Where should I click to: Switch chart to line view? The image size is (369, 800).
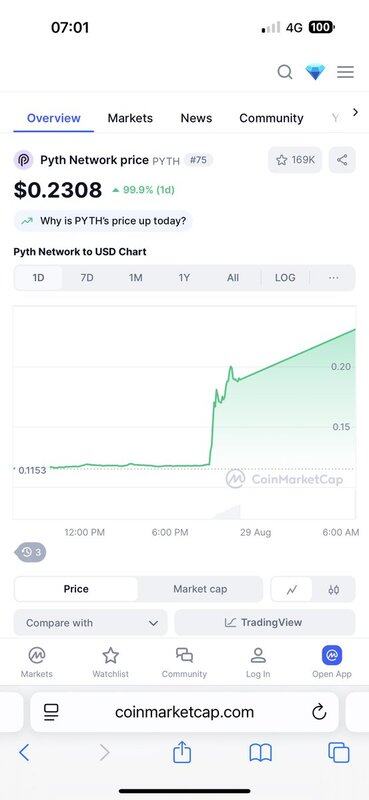292,589
